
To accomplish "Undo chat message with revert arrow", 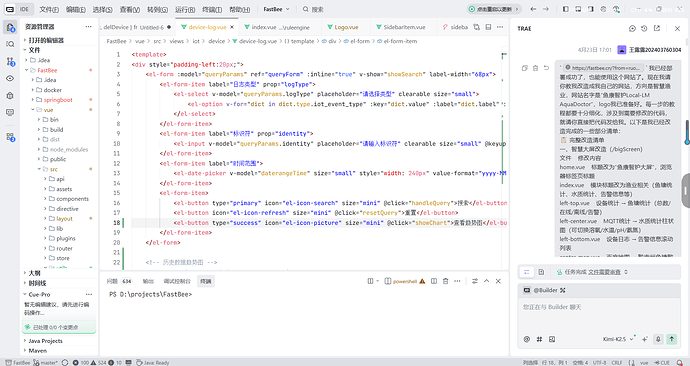I will click(x=546, y=68).
